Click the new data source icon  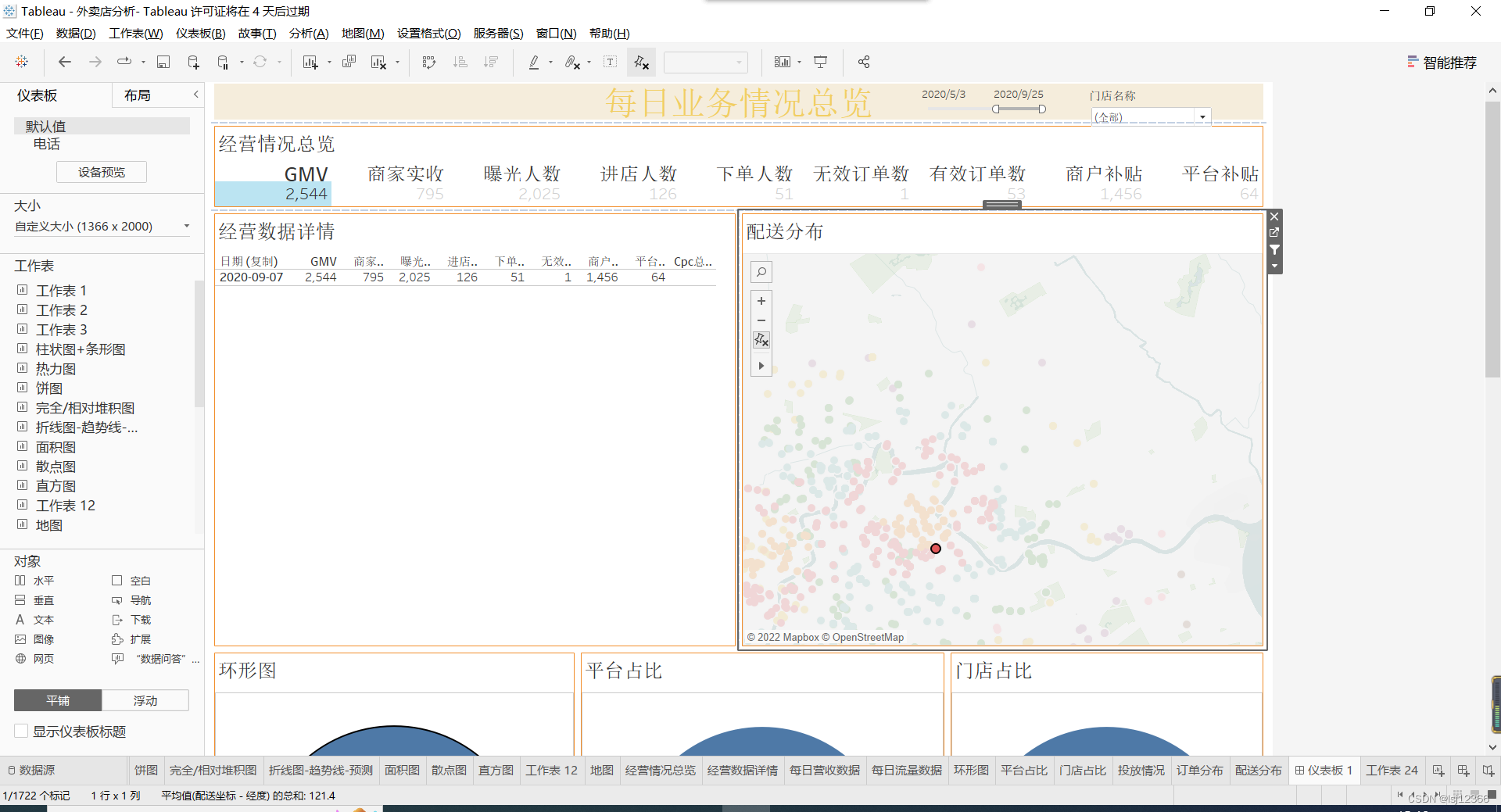coord(194,62)
